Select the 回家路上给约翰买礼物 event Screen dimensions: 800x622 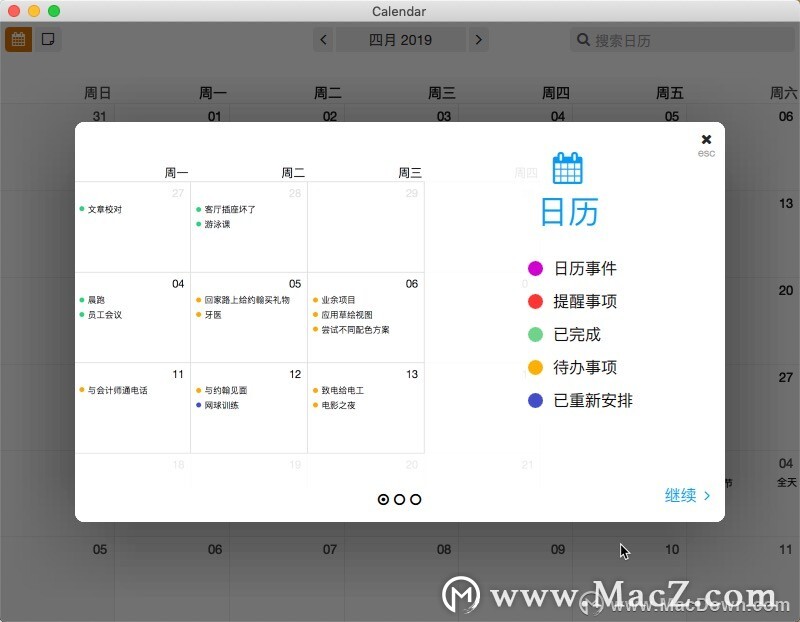pyautogui.click(x=243, y=300)
